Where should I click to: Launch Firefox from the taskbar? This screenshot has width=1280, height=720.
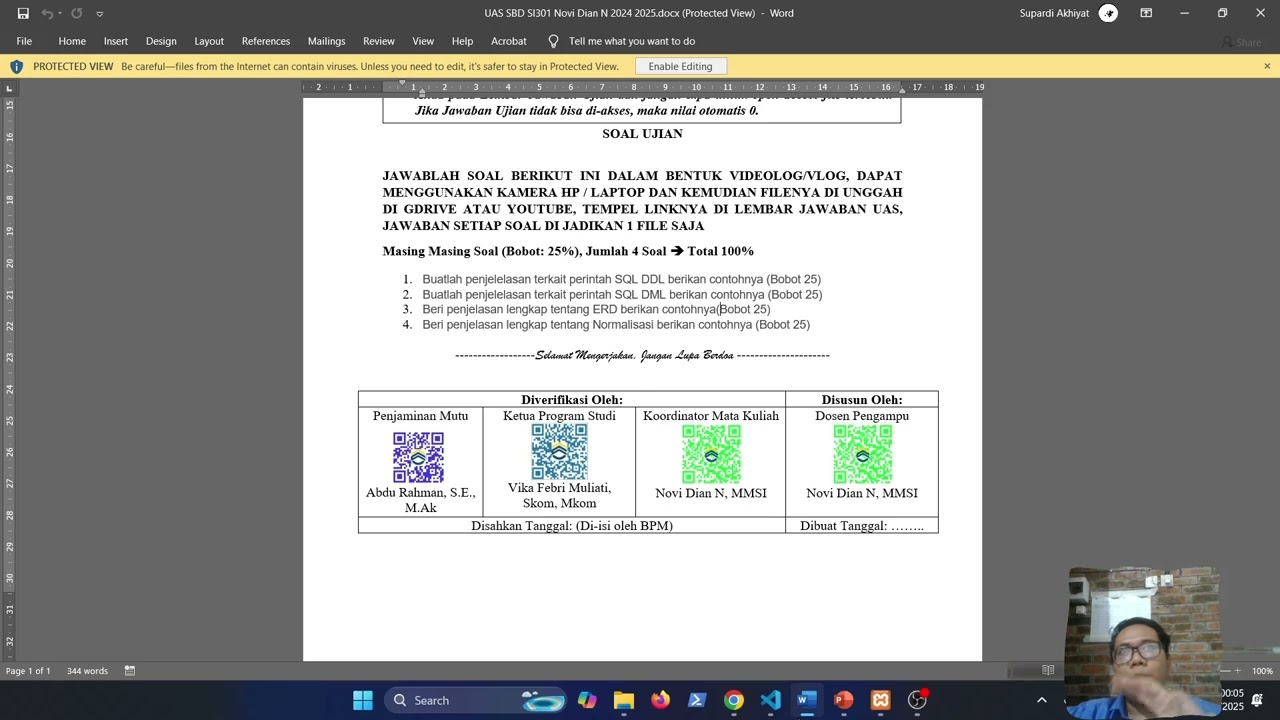click(x=660, y=700)
